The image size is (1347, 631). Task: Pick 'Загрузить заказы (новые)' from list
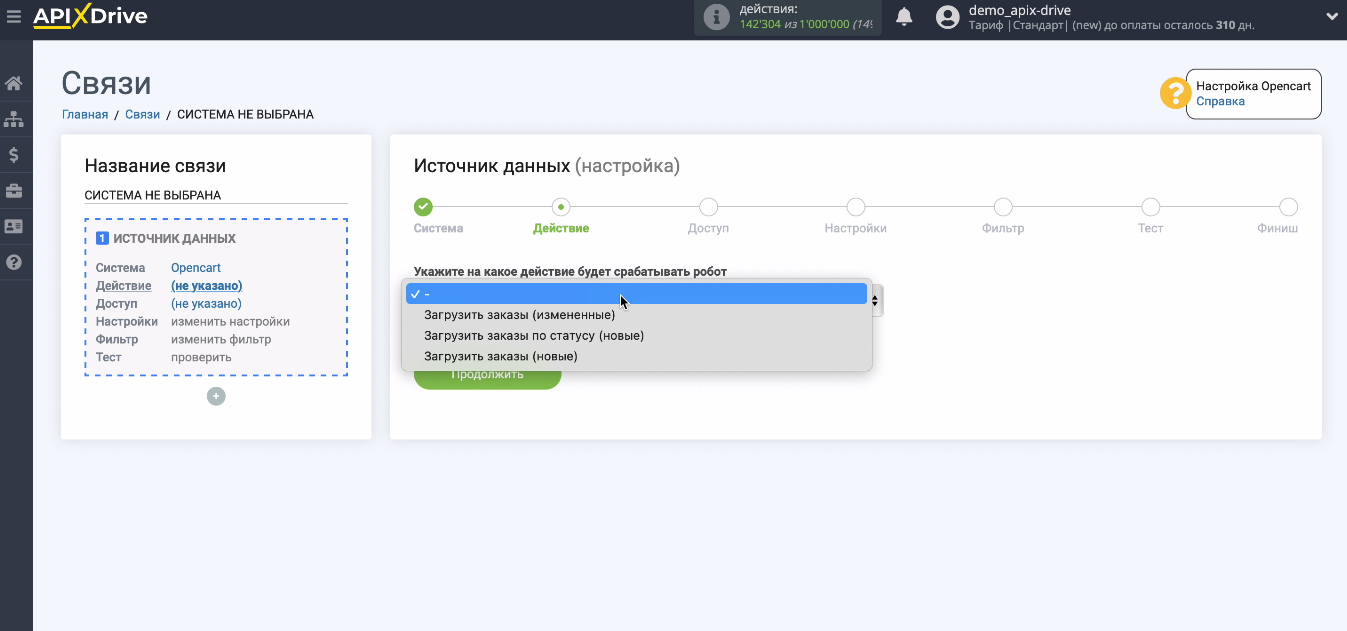coord(500,356)
